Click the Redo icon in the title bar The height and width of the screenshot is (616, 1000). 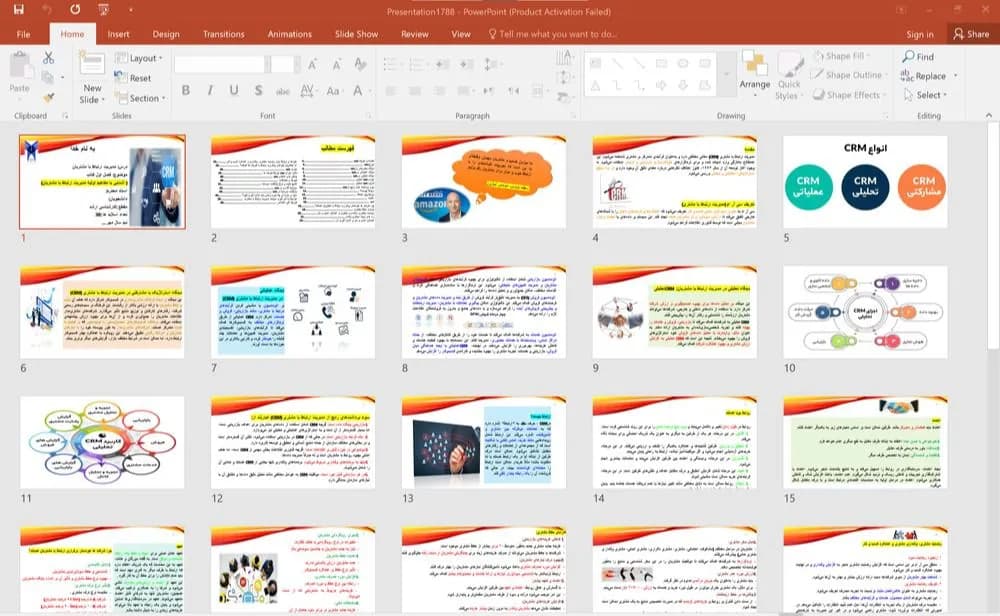[75, 10]
